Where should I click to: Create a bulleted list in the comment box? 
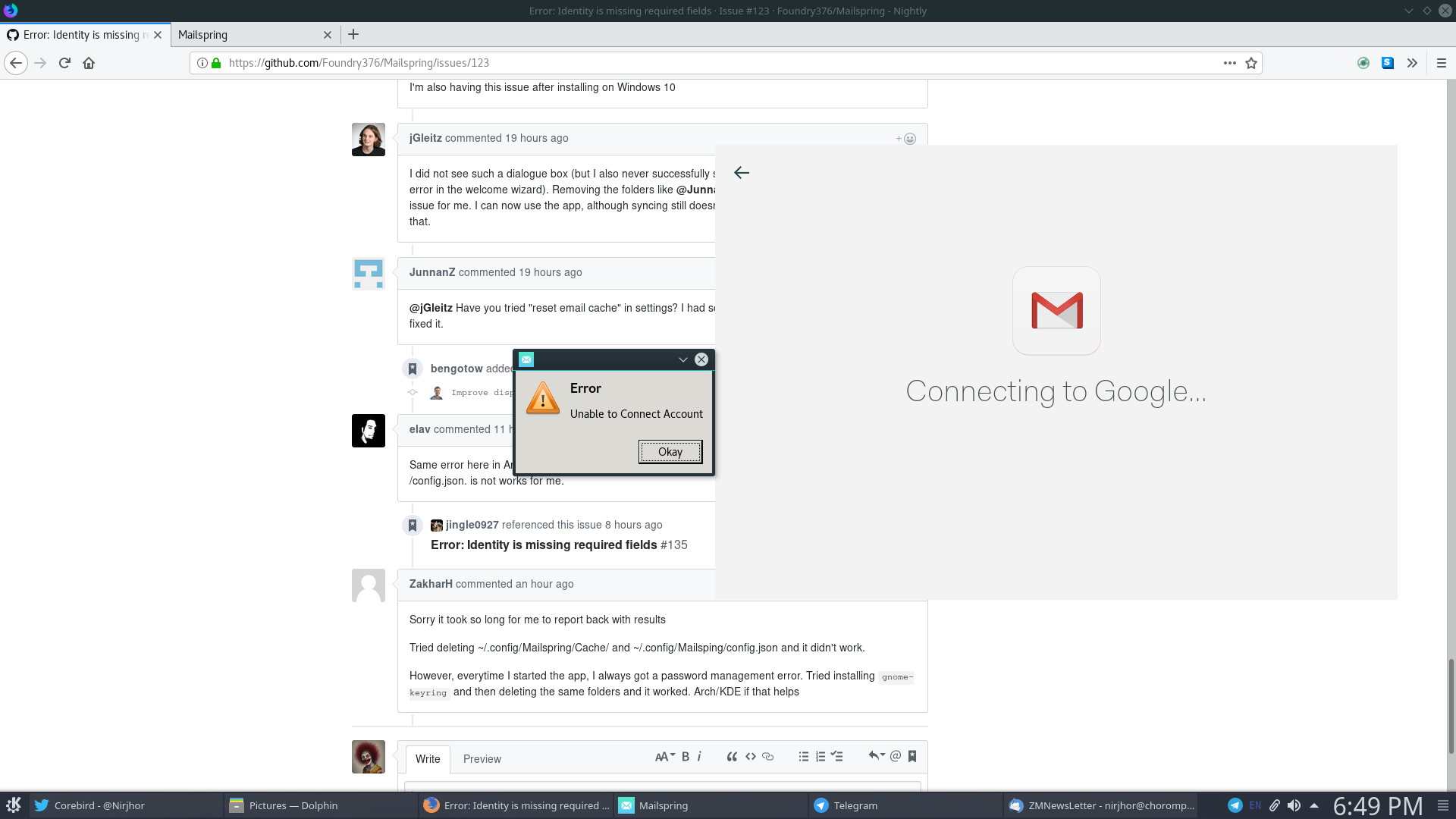[x=803, y=756]
